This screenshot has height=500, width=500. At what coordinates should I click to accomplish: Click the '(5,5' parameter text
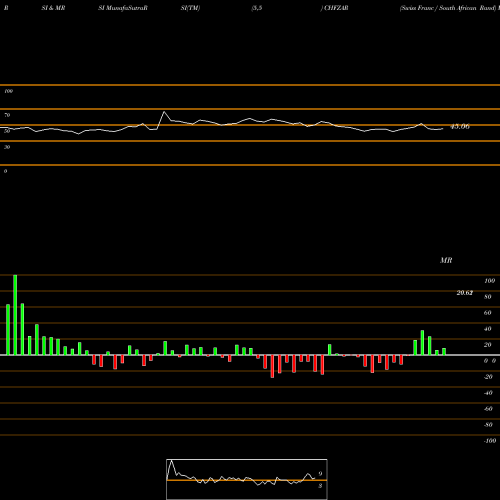pos(257,8)
